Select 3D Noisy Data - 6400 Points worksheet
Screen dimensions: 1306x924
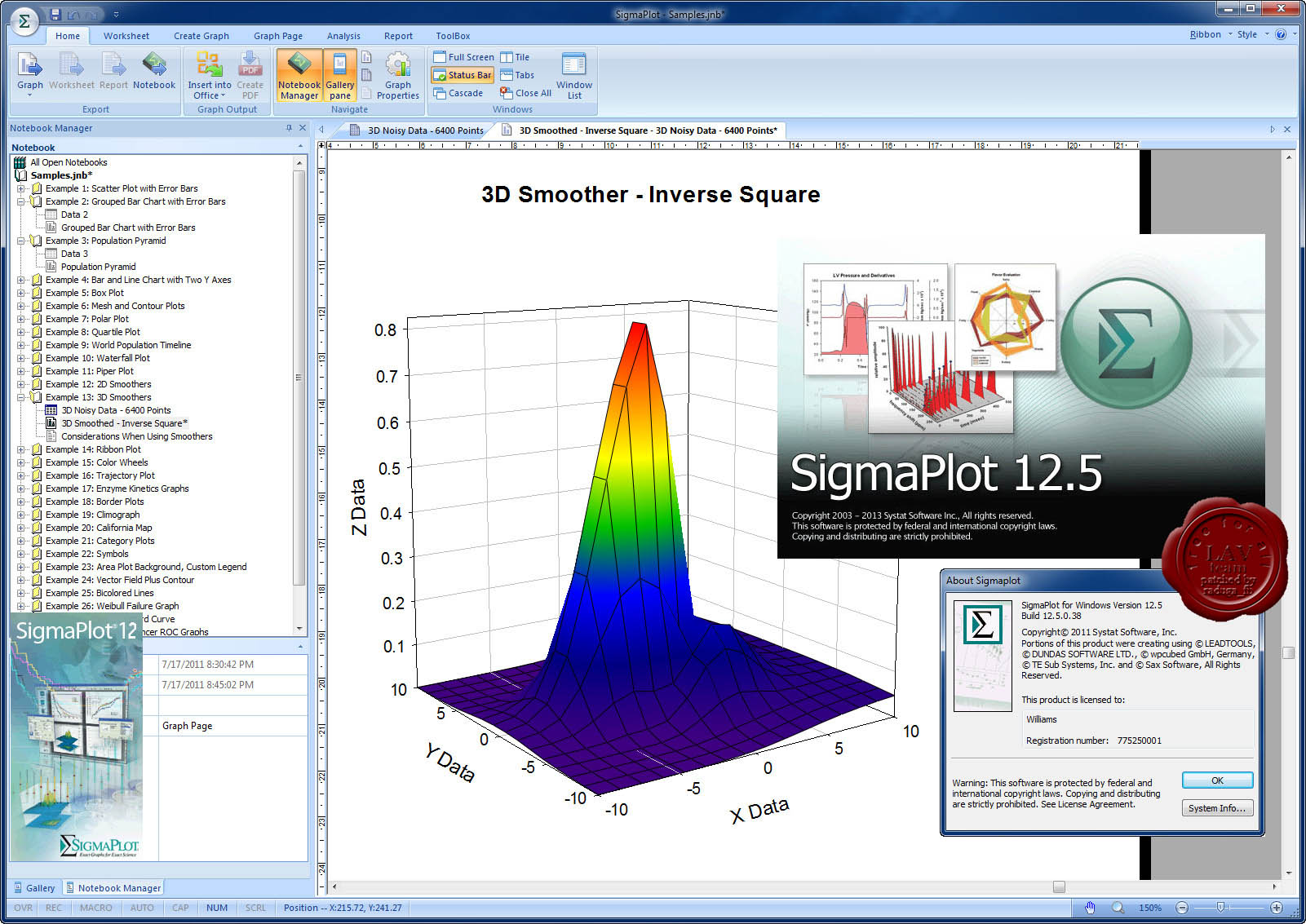pos(116,410)
